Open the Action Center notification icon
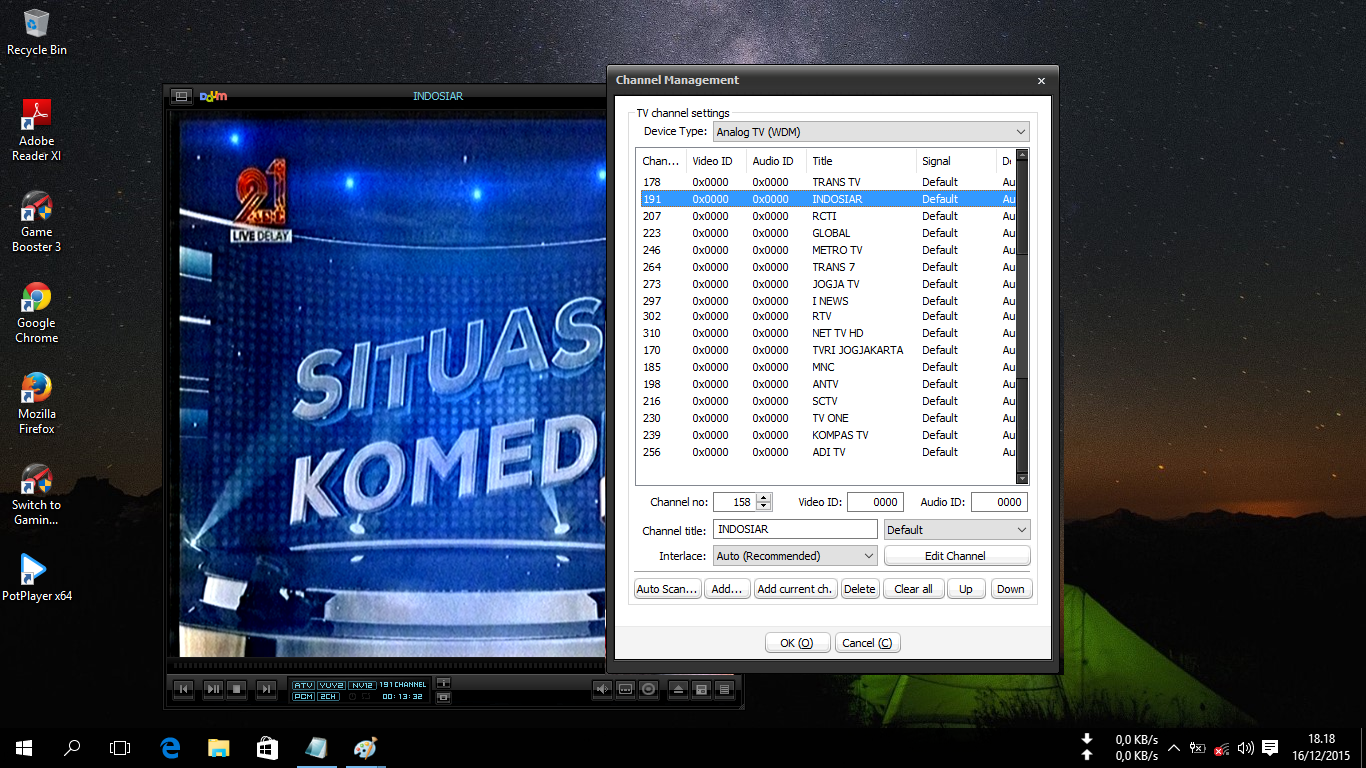This screenshot has width=1366, height=768. click(1270, 747)
